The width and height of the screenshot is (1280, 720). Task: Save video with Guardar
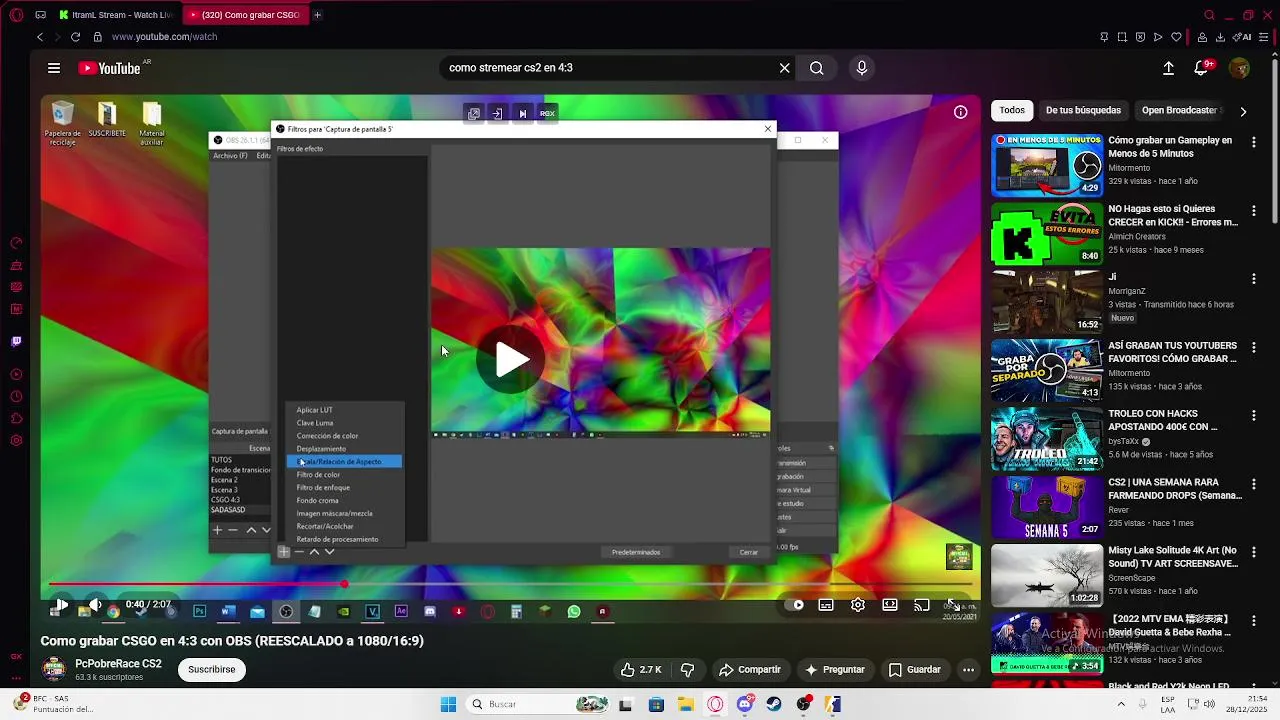pos(915,669)
